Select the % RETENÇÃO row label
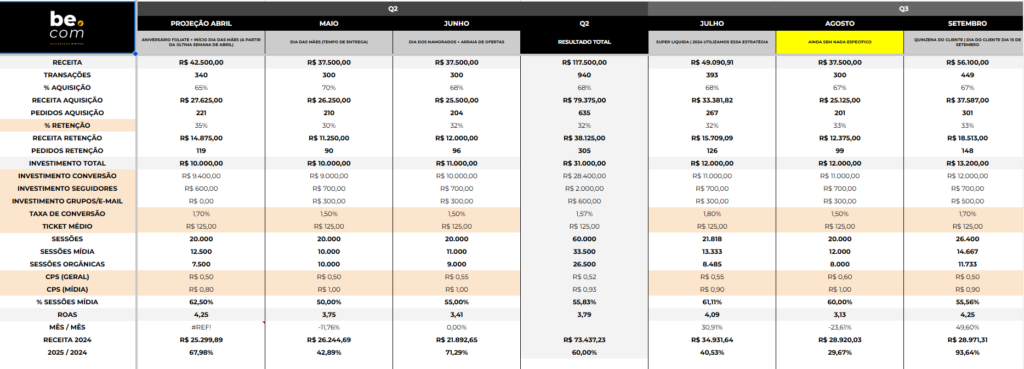The image size is (1024, 369). [68, 125]
